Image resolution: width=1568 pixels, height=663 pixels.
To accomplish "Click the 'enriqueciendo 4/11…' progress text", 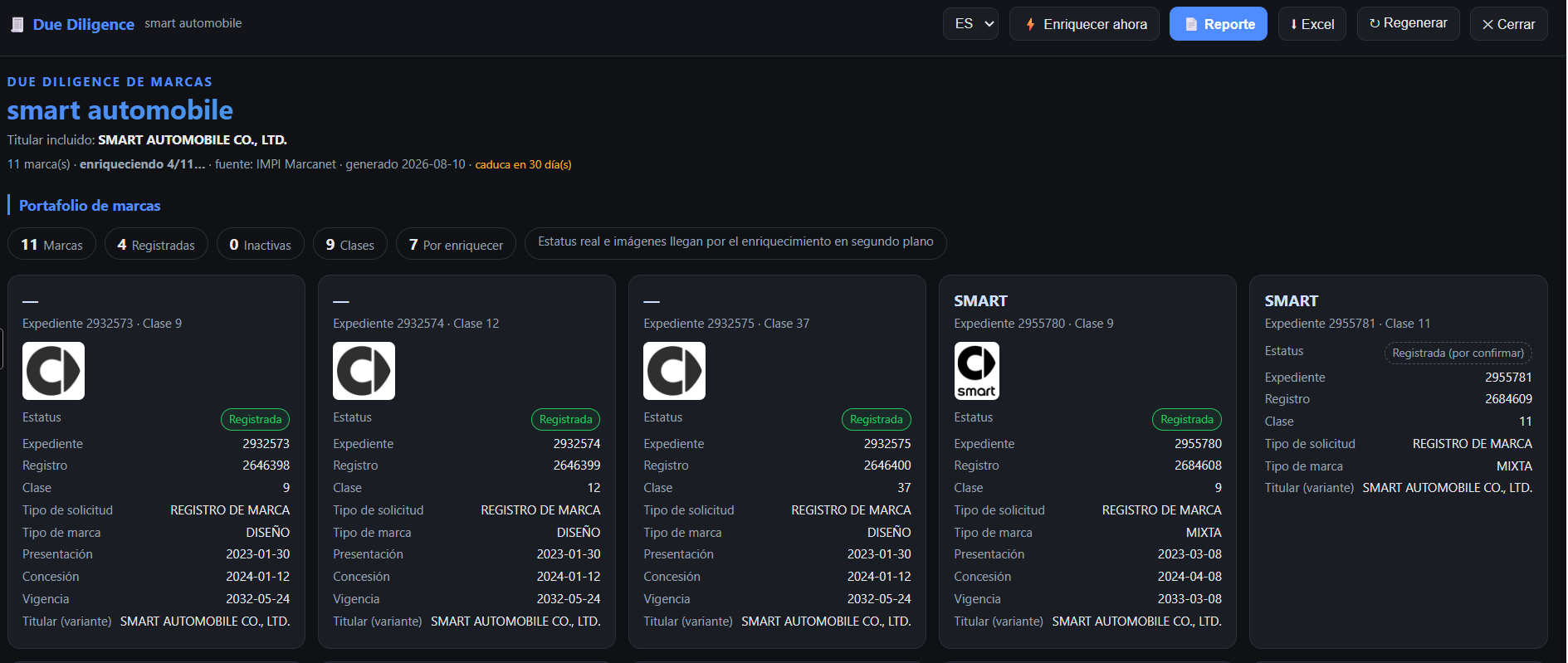I will (x=142, y=164).
